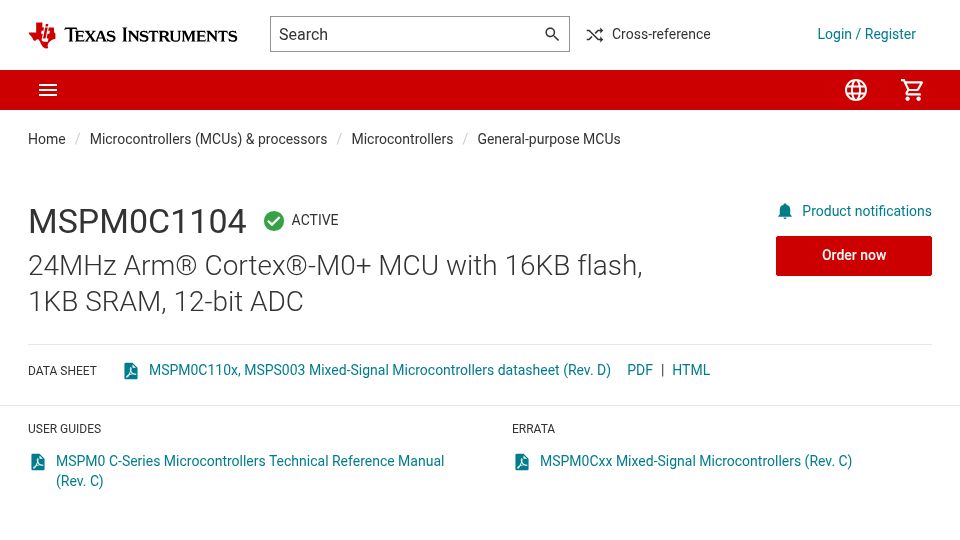Click the Technical Reference Manual PDF icon
This screenshot has height=540, width=960.
click(38, 462)
